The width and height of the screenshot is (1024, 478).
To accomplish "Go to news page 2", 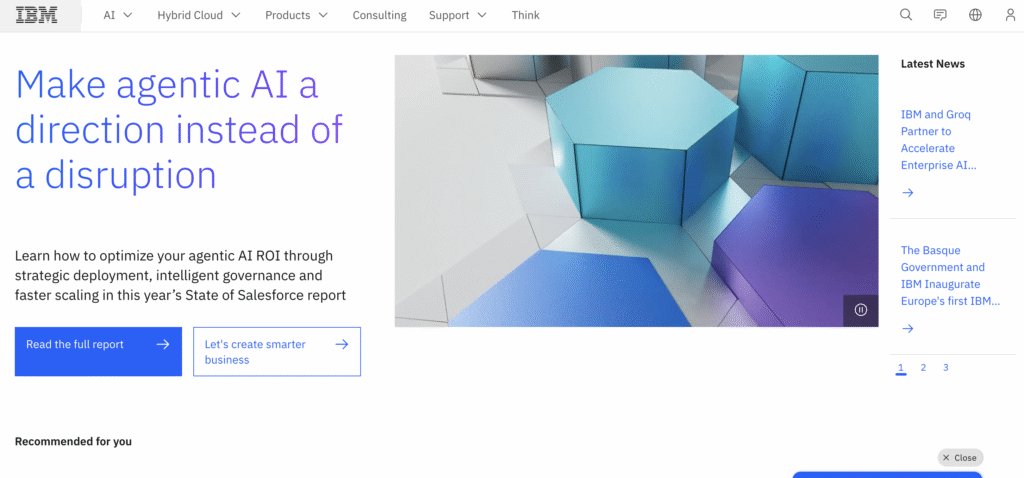I will tap(923, 368).
